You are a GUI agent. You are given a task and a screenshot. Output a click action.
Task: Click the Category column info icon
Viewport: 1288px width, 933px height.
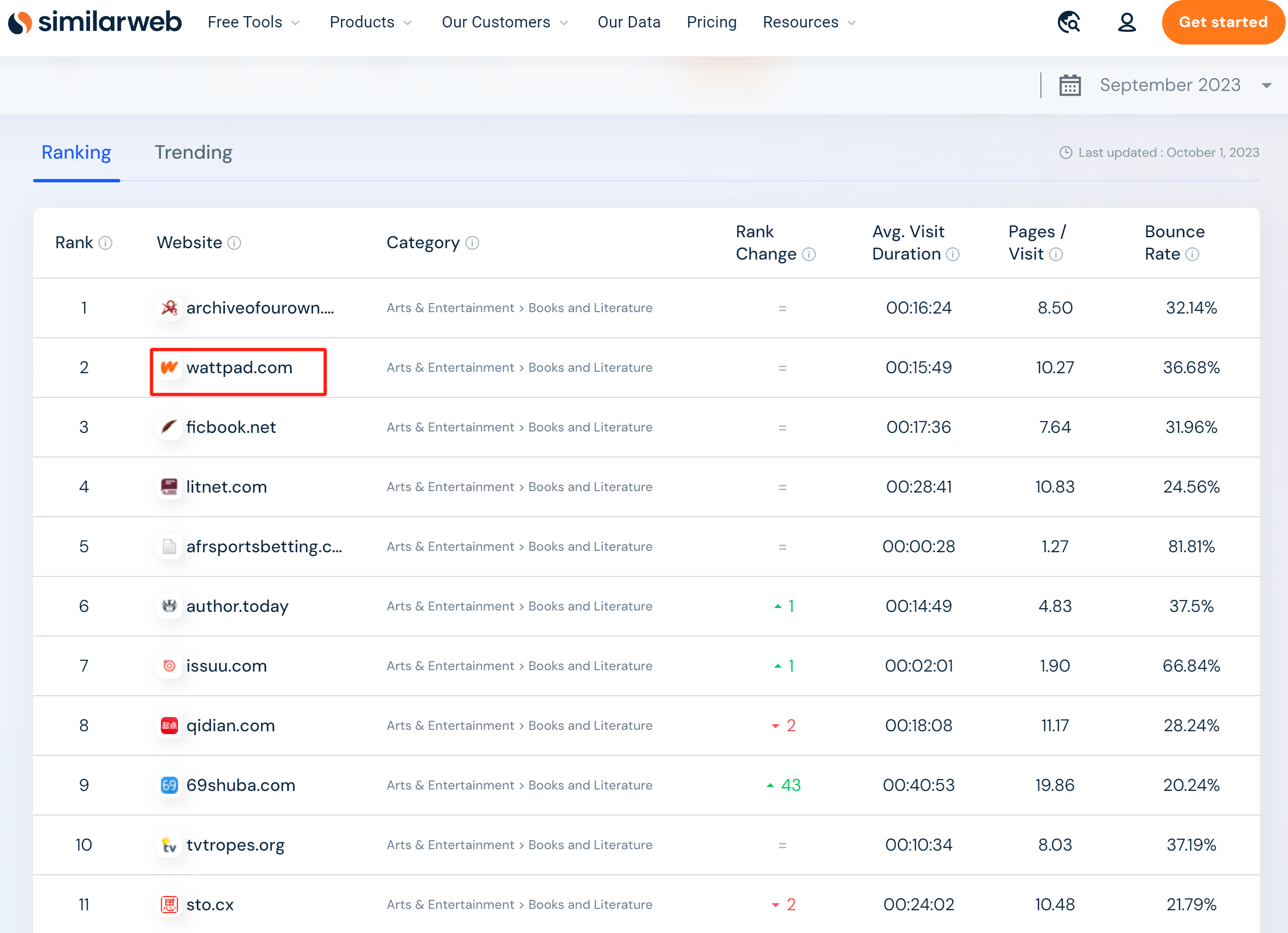click(472, 243)
